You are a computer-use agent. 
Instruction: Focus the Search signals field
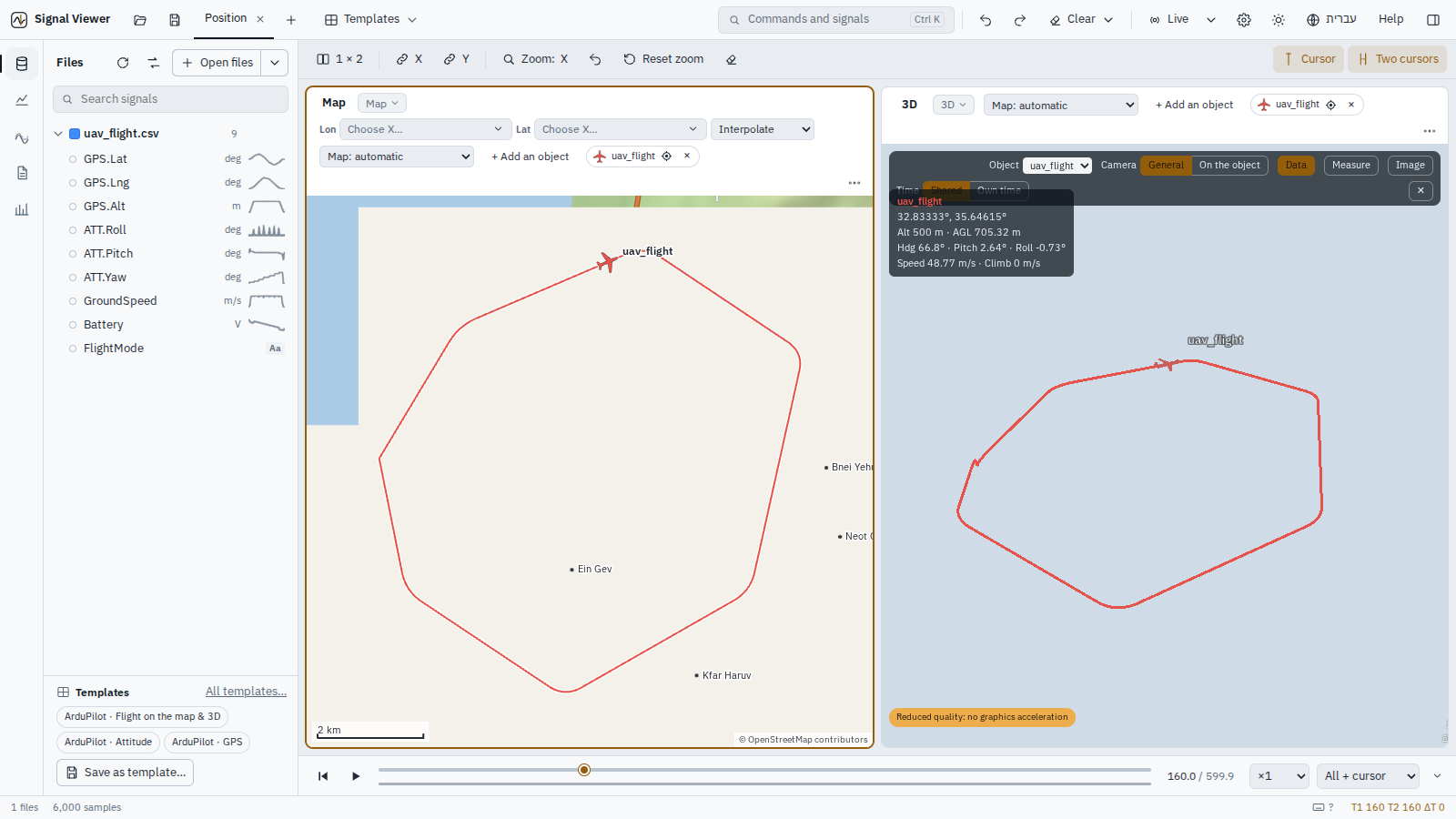point(170,99)
